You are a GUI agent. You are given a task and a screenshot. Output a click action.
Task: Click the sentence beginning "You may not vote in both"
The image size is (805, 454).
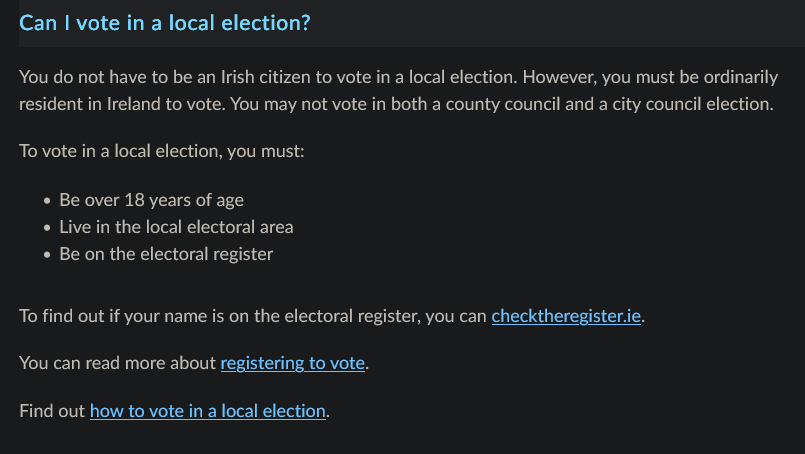pos(520,104)
